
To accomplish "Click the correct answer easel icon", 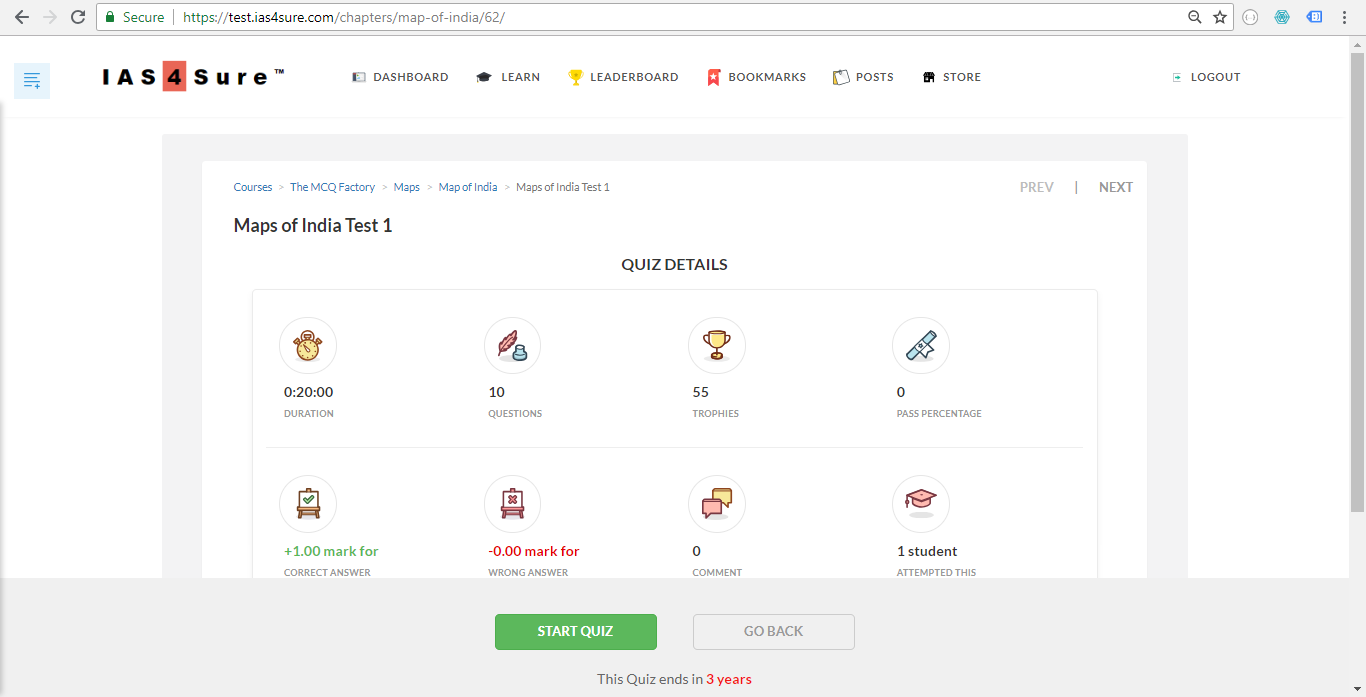I will coord(308,504).
